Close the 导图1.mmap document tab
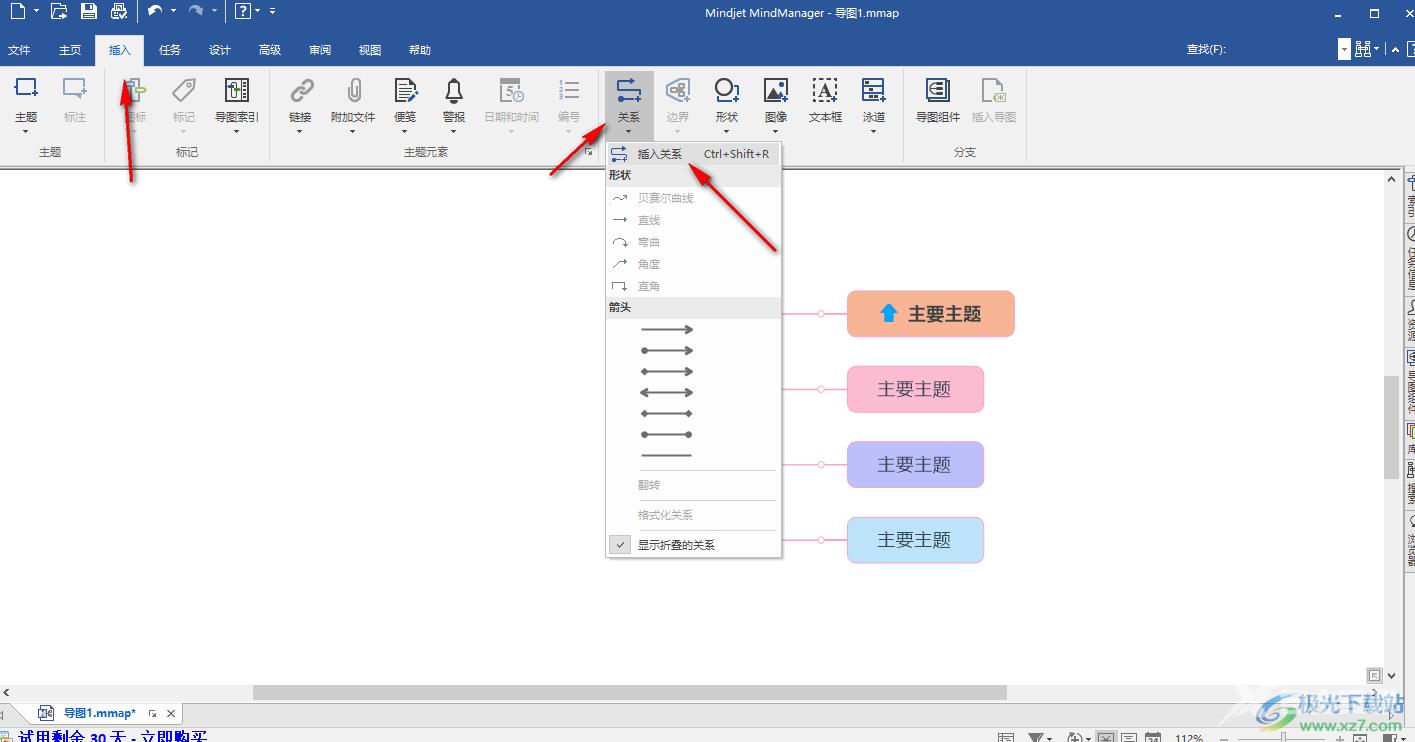The image size is (1415, 742). click(x=171, y=713)
